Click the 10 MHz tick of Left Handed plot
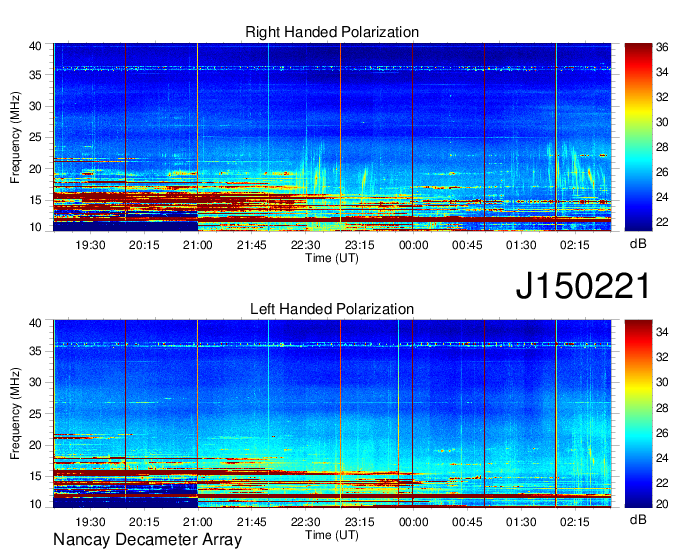 (x=35, y=504)
